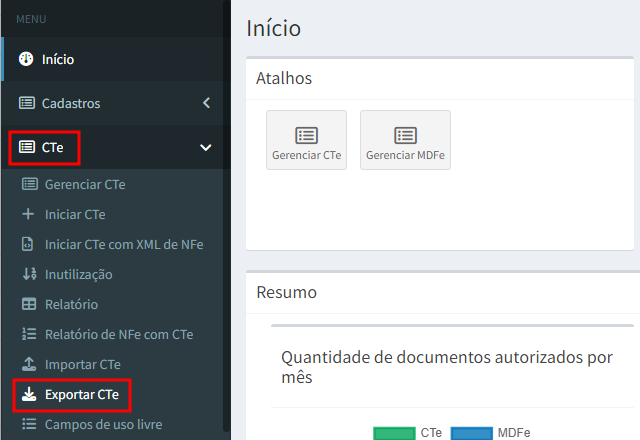Expand the Cadastros menu chevron
The image size is (640, 440).
click(206, 103)
